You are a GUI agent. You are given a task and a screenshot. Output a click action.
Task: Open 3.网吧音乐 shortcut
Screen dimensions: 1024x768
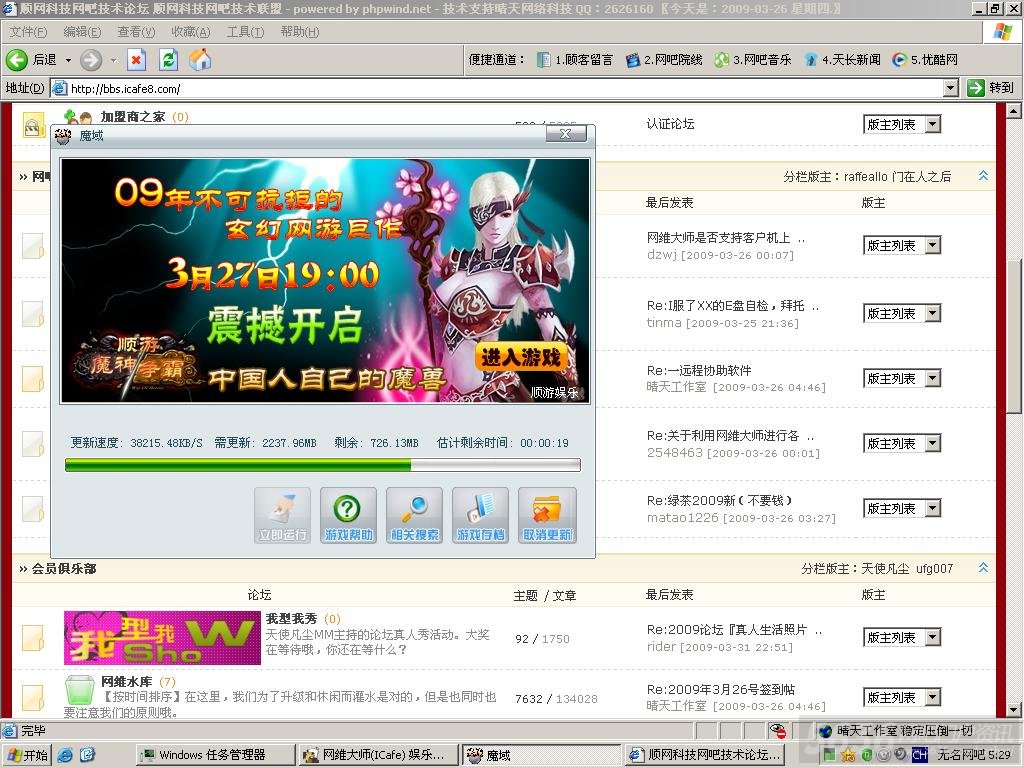(752, 60)
